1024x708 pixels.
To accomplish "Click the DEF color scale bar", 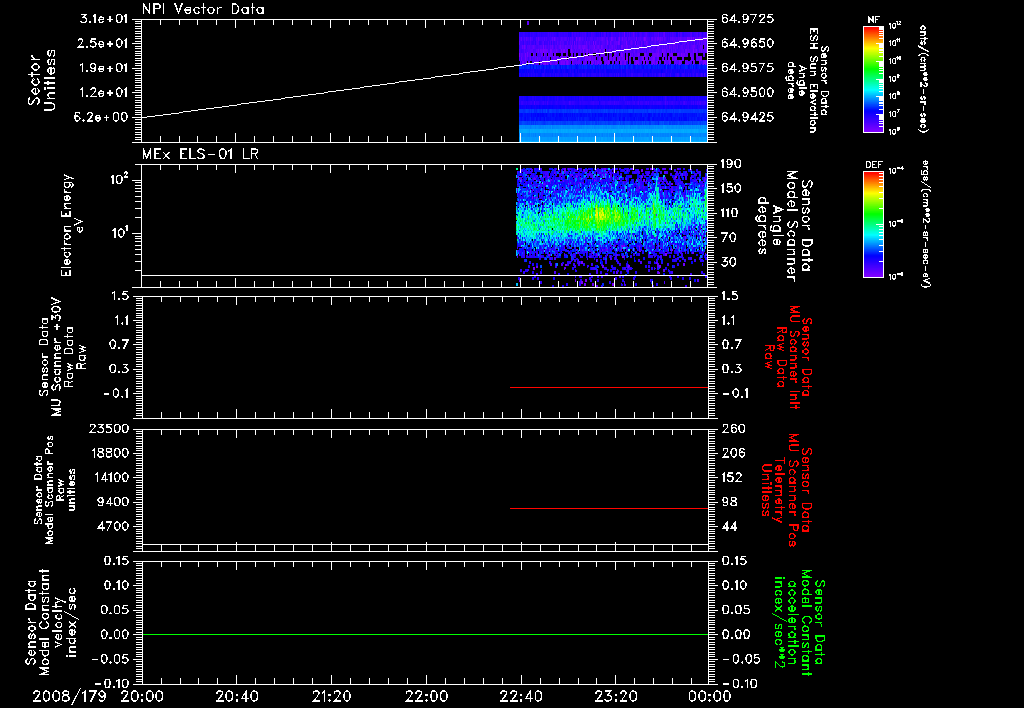I will pyautogui.click(x=874, y=223).
